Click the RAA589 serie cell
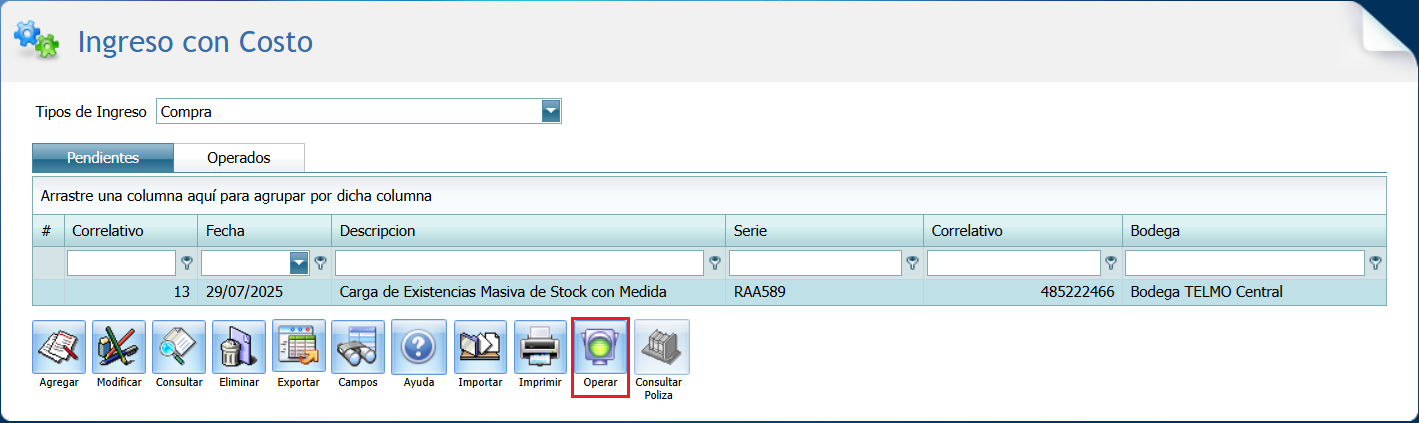The height and width of the screenshot is (423, 1419). pyautogui.click(x=824, y=292)
